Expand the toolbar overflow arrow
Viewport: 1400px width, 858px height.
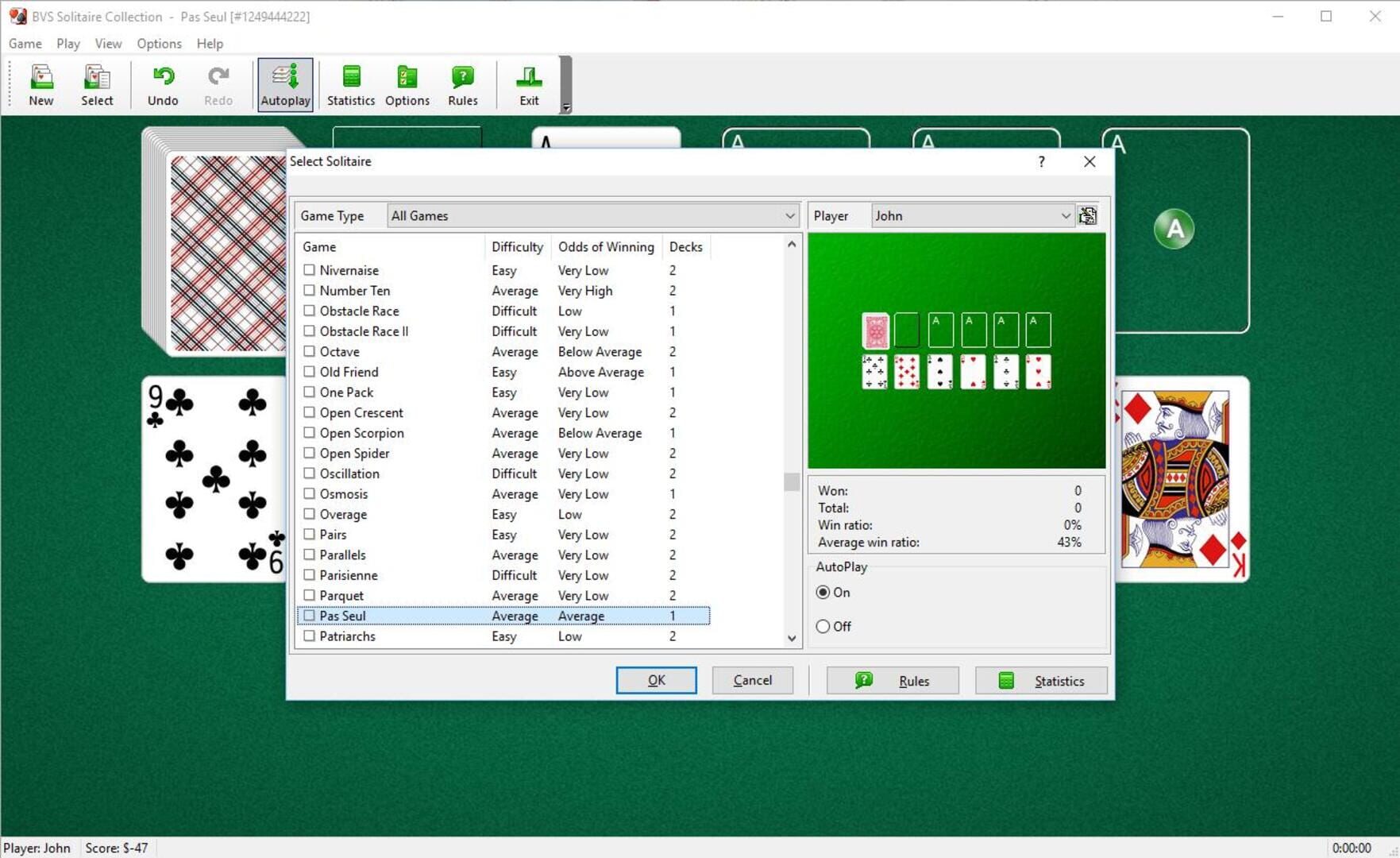pos(566,107)
